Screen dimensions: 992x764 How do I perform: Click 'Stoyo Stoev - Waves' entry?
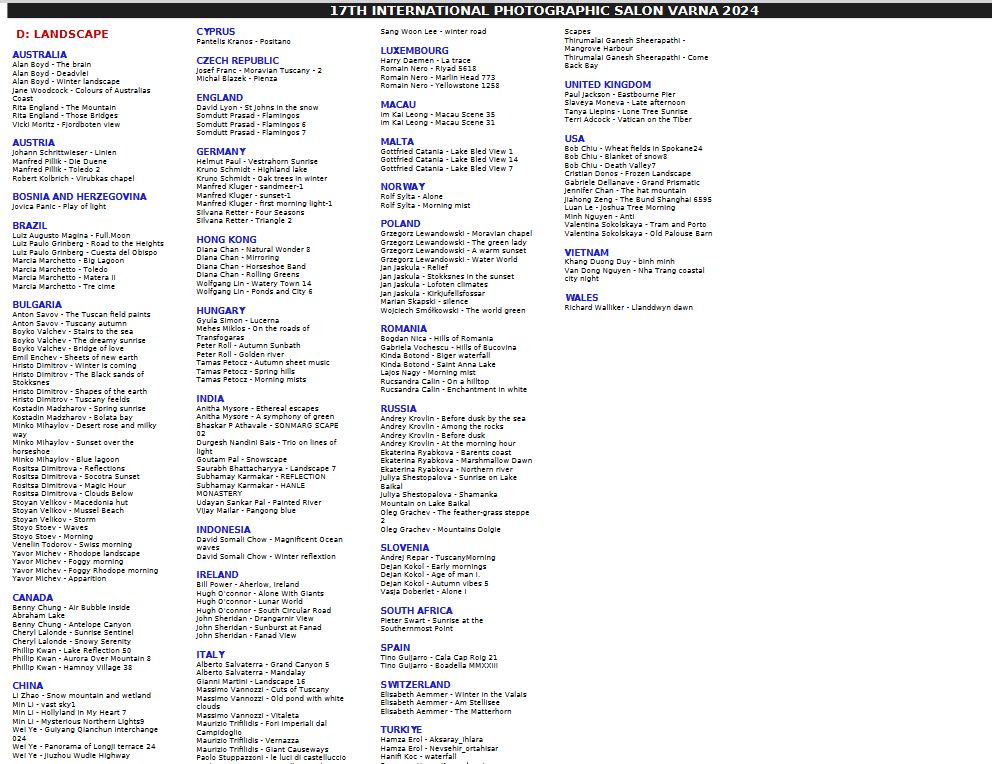pos(50,527)
